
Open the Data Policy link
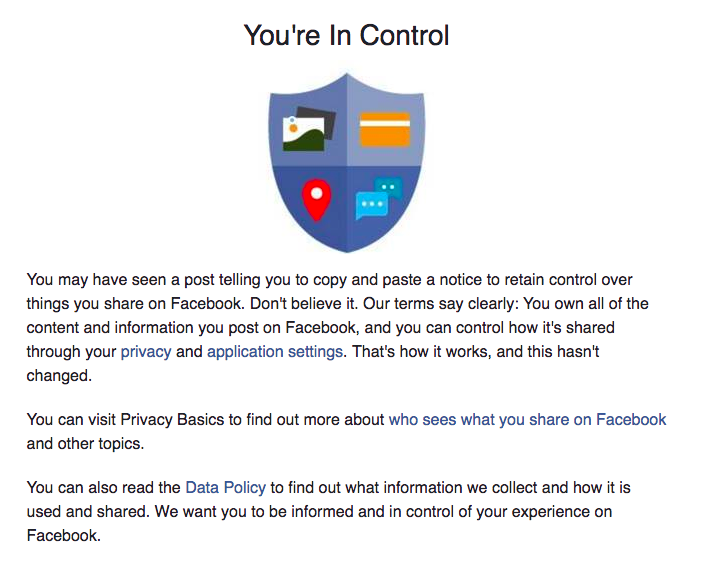click(225, 488)
